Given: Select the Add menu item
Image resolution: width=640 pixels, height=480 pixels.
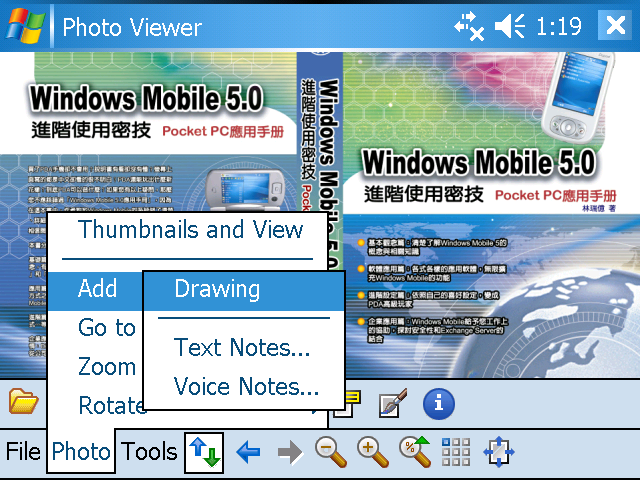Looking at the screenshot, I should tap(96, 289).
